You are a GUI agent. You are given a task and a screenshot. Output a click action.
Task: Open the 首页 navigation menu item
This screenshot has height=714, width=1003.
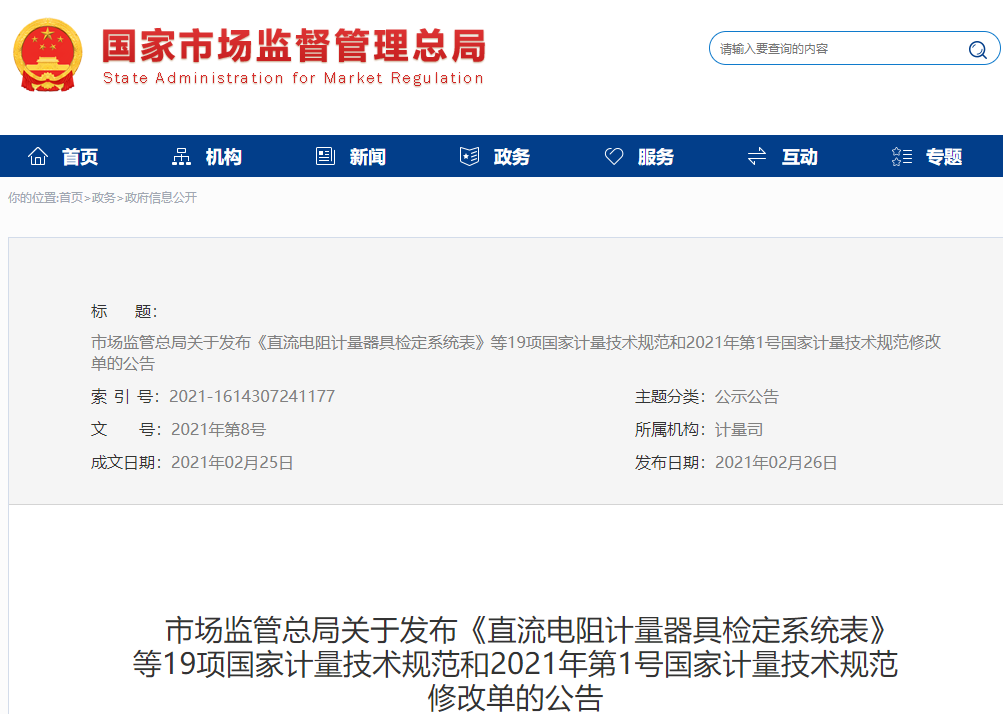click(80, 157)
